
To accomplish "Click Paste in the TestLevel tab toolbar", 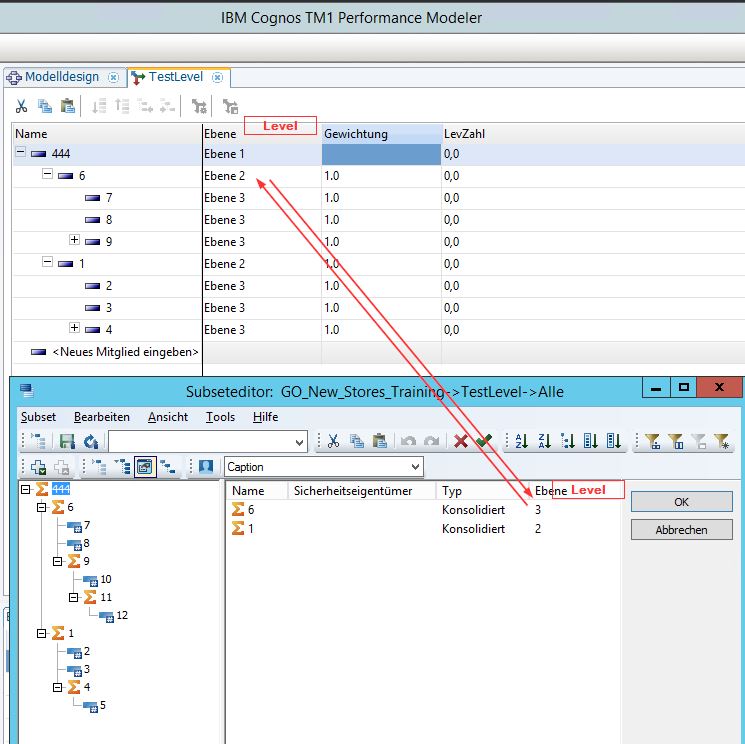I will tap(68, 106).
